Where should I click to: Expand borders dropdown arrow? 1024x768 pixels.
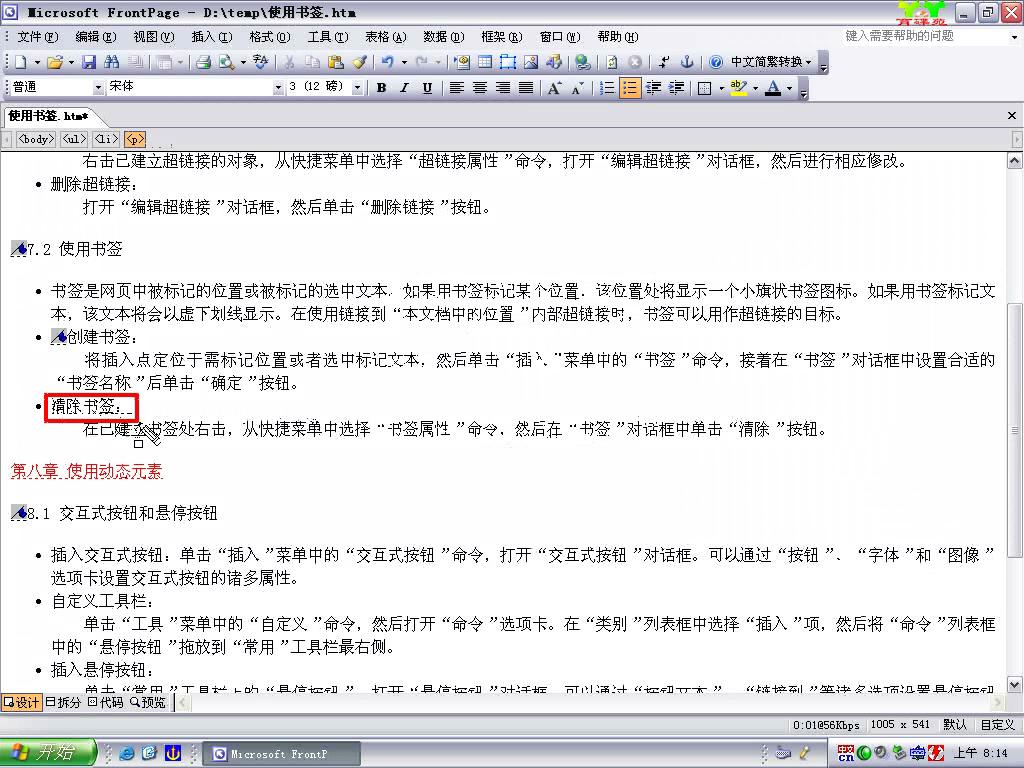pos(721,88)
